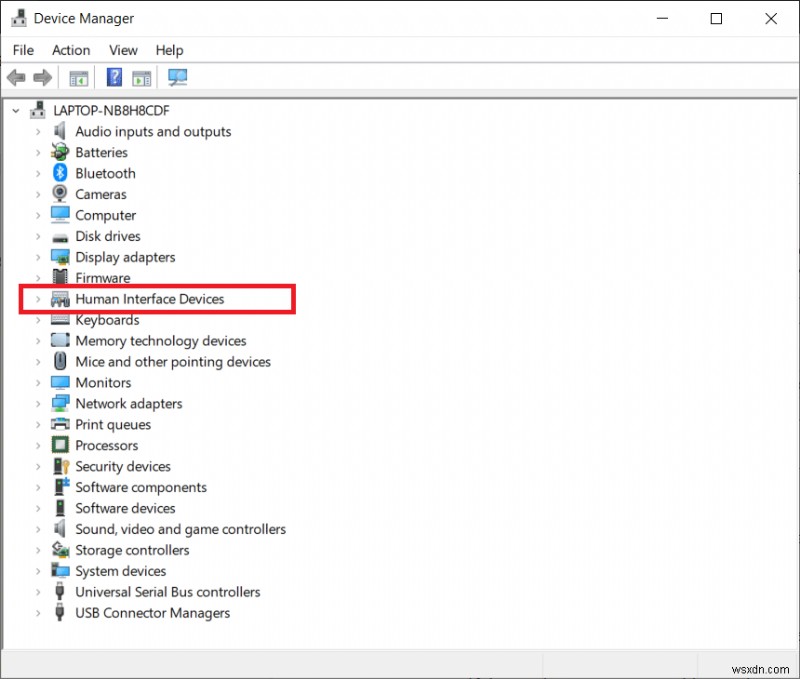Click the Computer monitor icon
The width and height of the screenshot is (800, 679).
[60, 215]
